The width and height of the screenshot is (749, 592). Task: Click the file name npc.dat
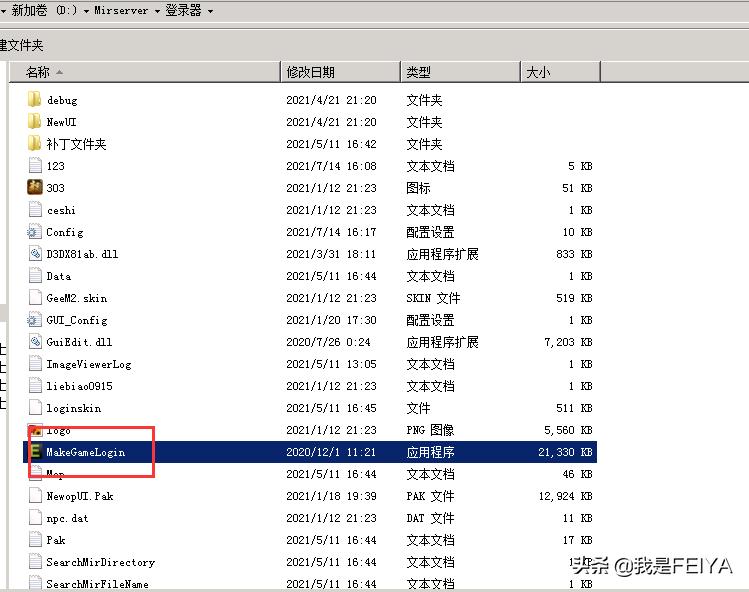coord(67,518)
